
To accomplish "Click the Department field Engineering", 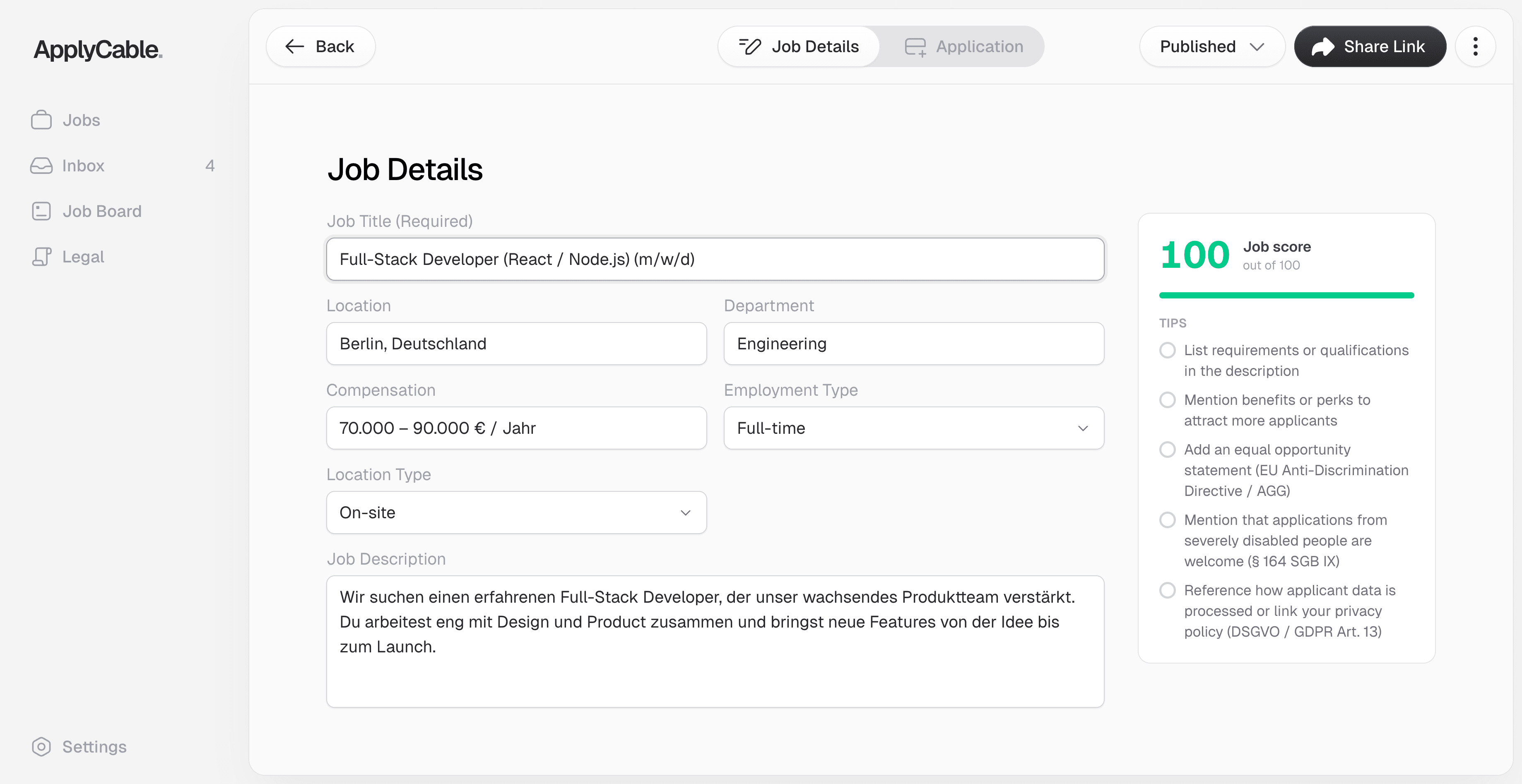I will pyautogui.click(x=913, y=343).
